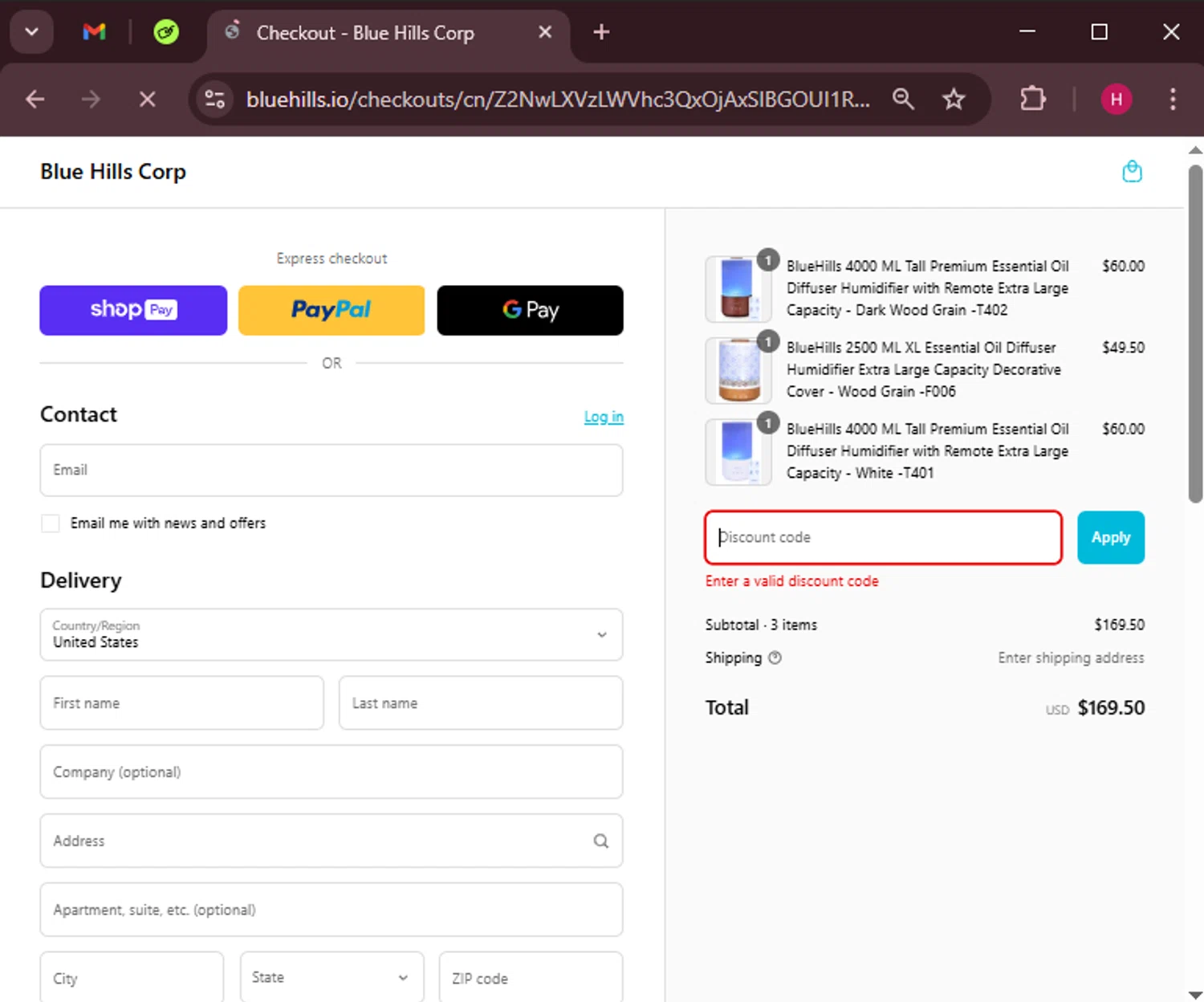Click the scrollbar down arrow

coord(1194,995)
